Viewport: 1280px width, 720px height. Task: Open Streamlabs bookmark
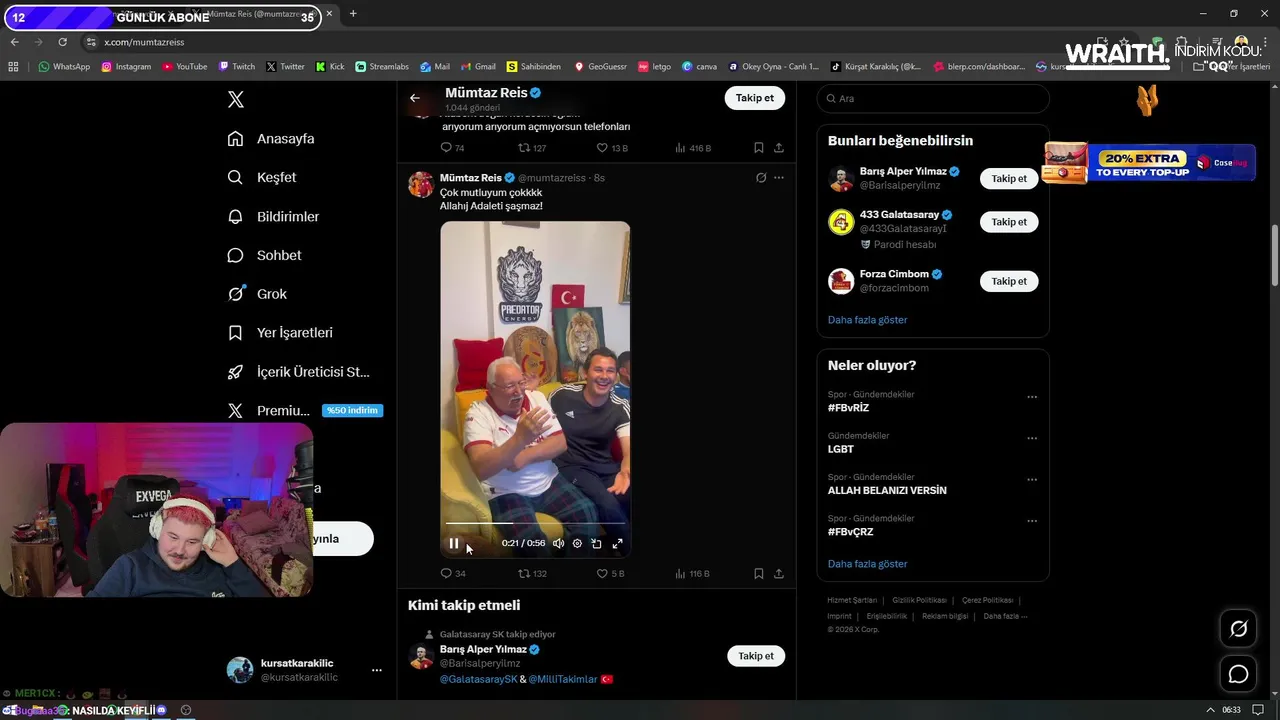pyautogui.click(x=382, y=67)
